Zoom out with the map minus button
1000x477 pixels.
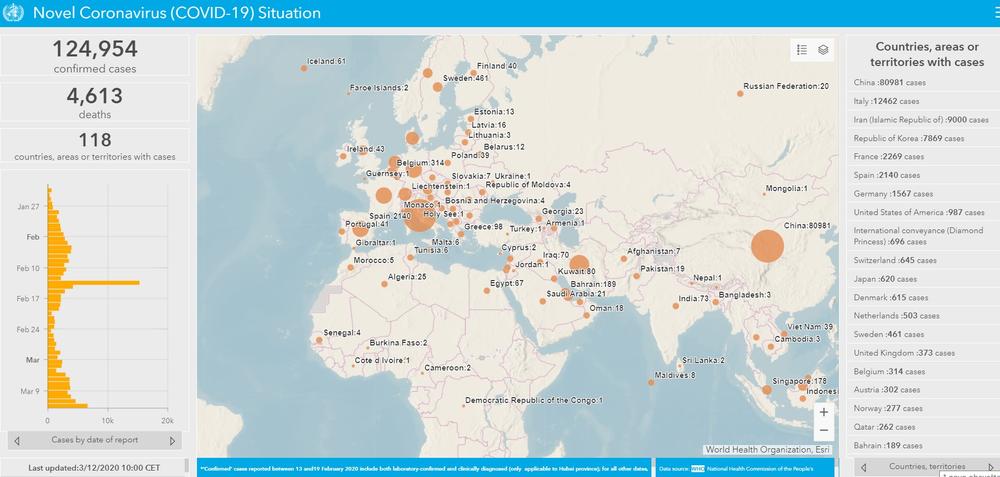[x=823, y=431]
